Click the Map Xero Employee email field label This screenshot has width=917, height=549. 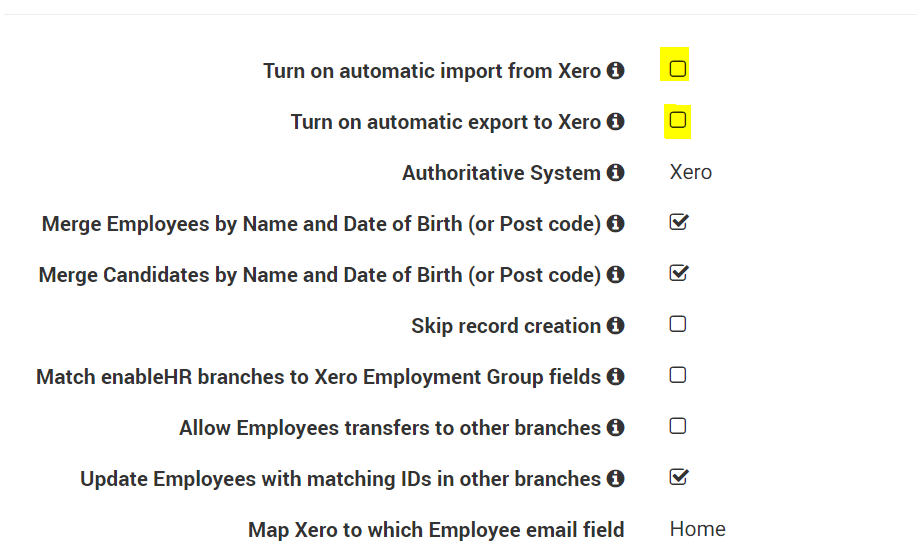[x=436, y=530]
